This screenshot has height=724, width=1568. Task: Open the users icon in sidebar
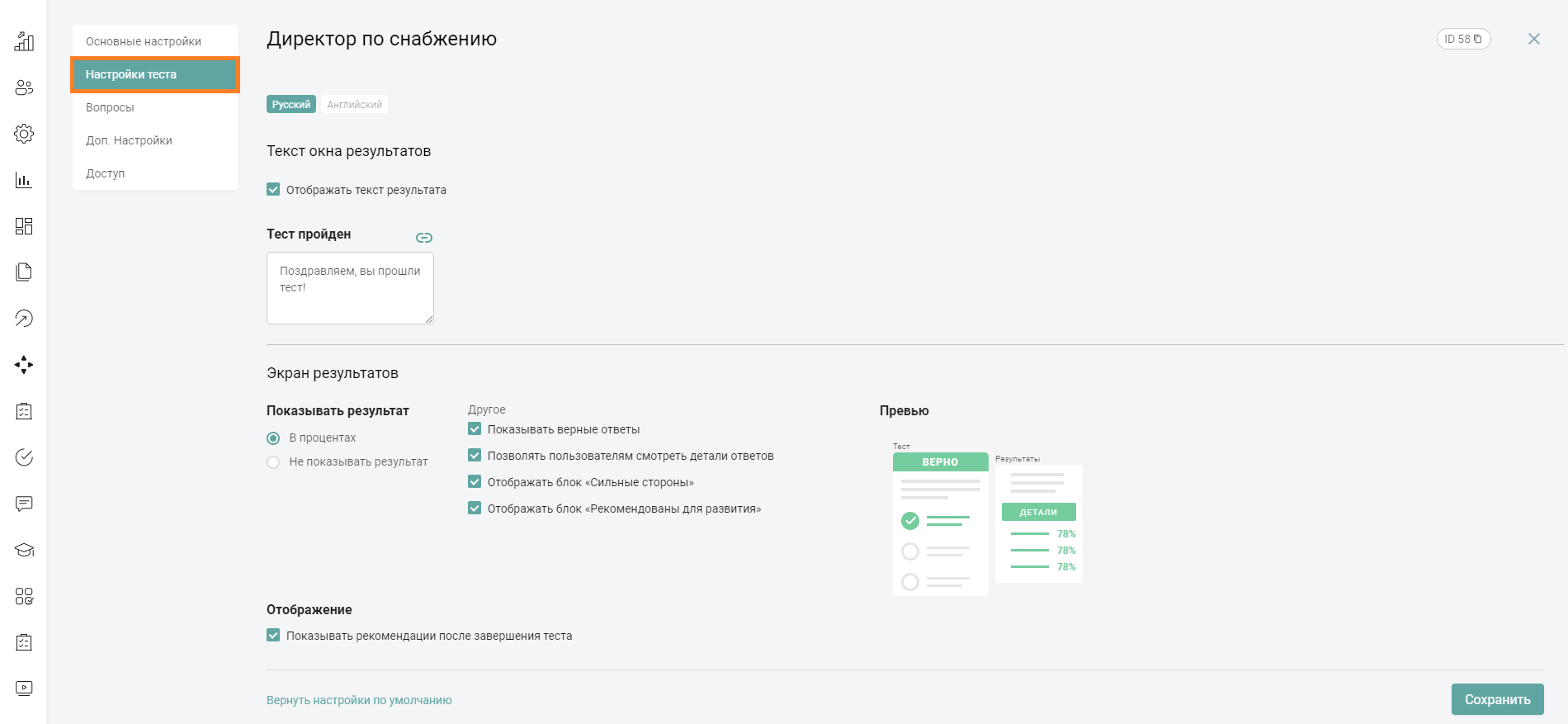[24, 88]
